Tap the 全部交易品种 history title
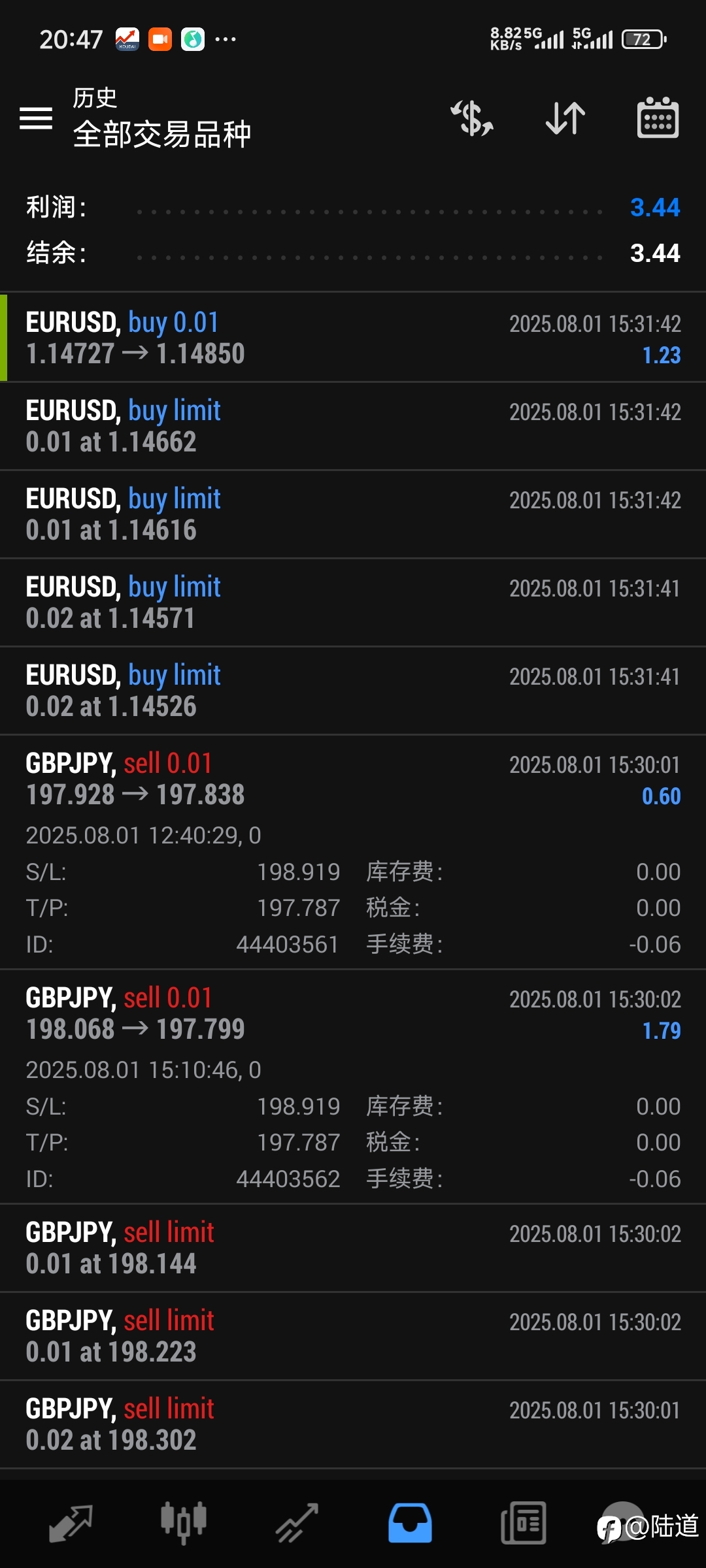The height and width of the screenshot is (1568, 706). pos(161,134)
